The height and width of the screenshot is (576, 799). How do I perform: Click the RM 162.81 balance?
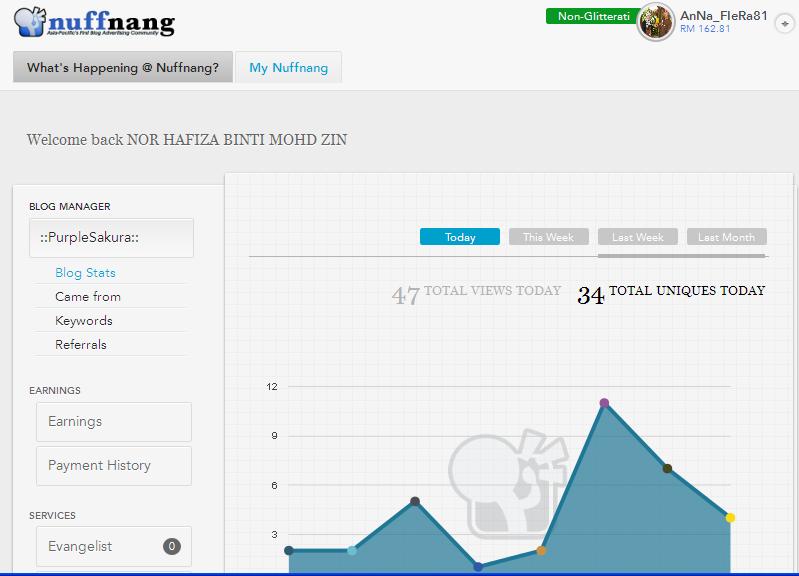tap(705, 29)
